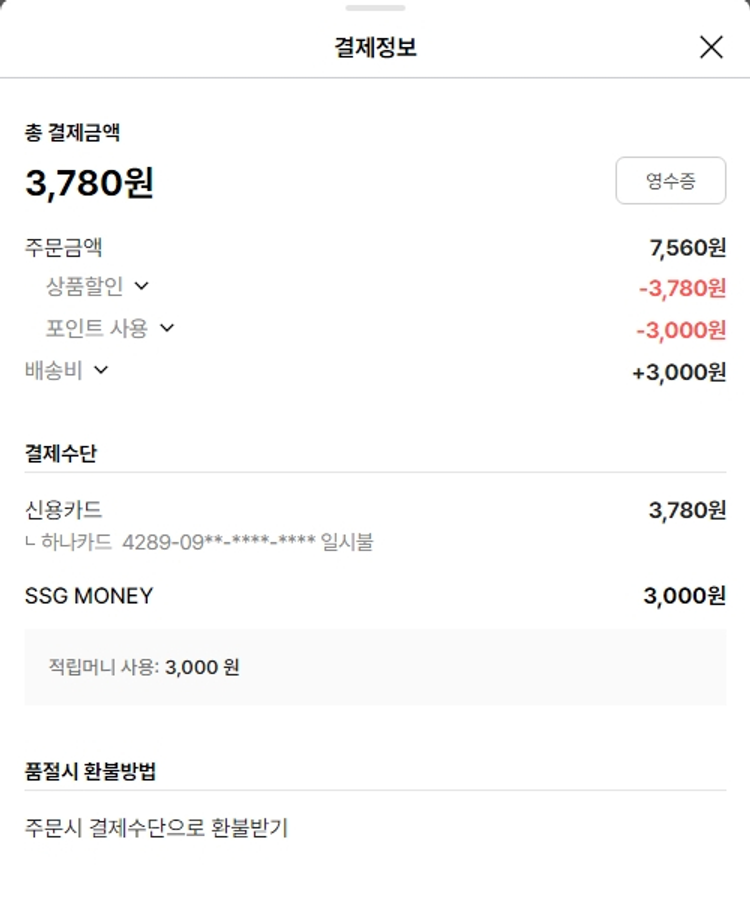The image size is (750, 921).
Task: Select the 신용카드 payment method label
Action: click(64, 510)
